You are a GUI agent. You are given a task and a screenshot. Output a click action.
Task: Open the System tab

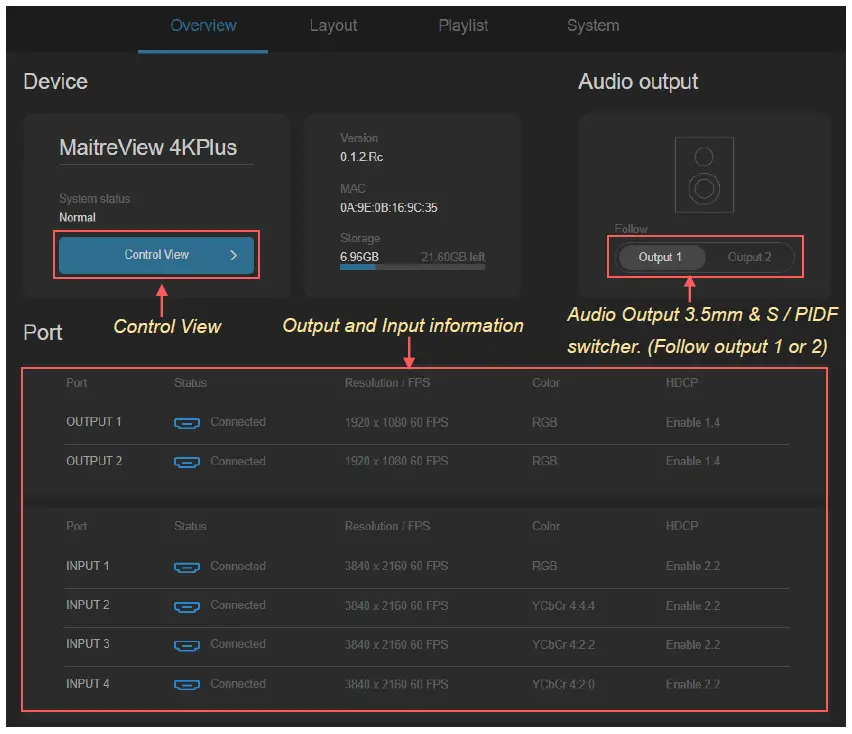(592, 26)
